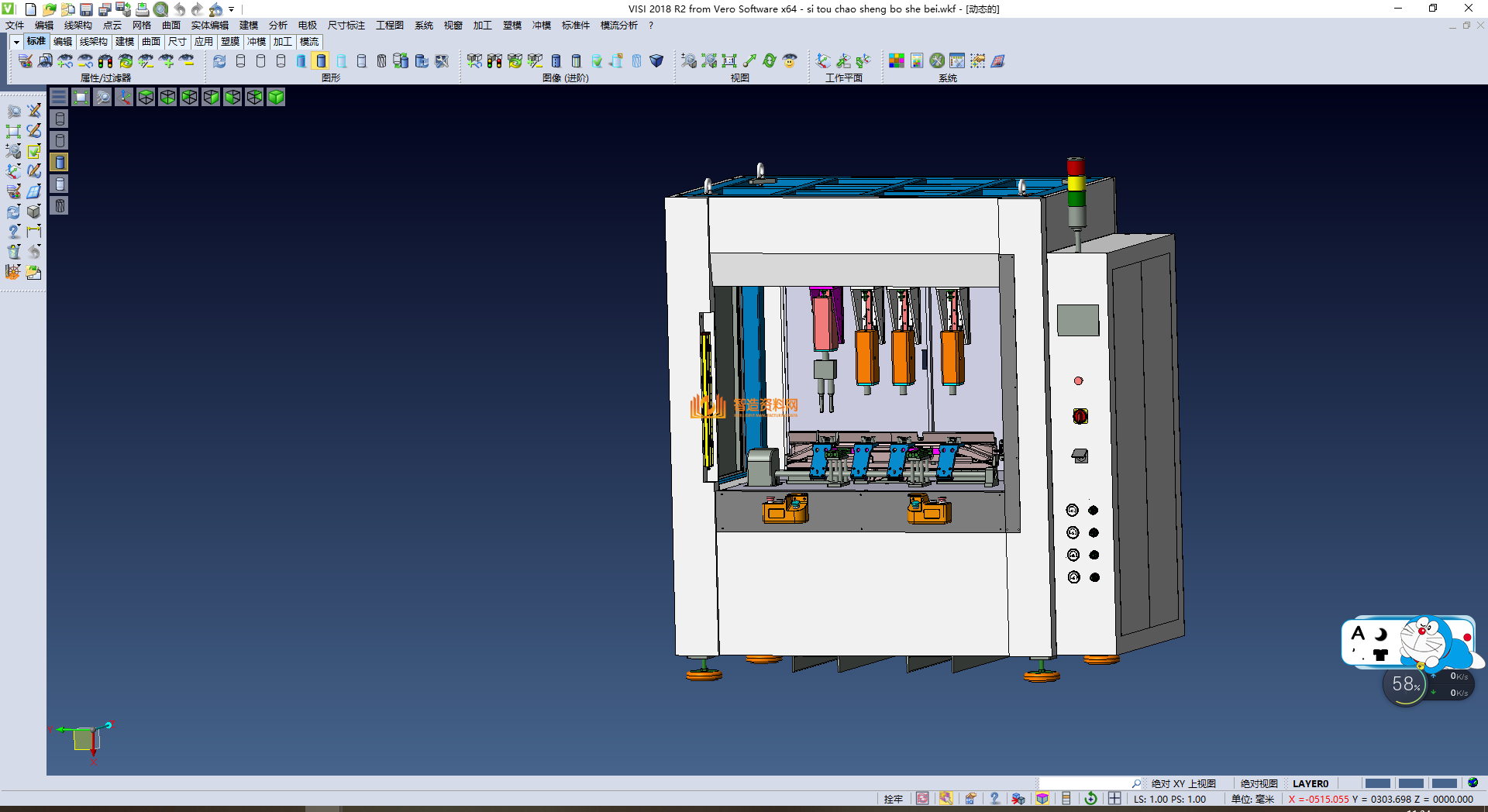The height and width of the screenshot is (812, 1488).
Task: Toggle the highlighted shaded cylinder render mode
Action: [x=321, y=61]
